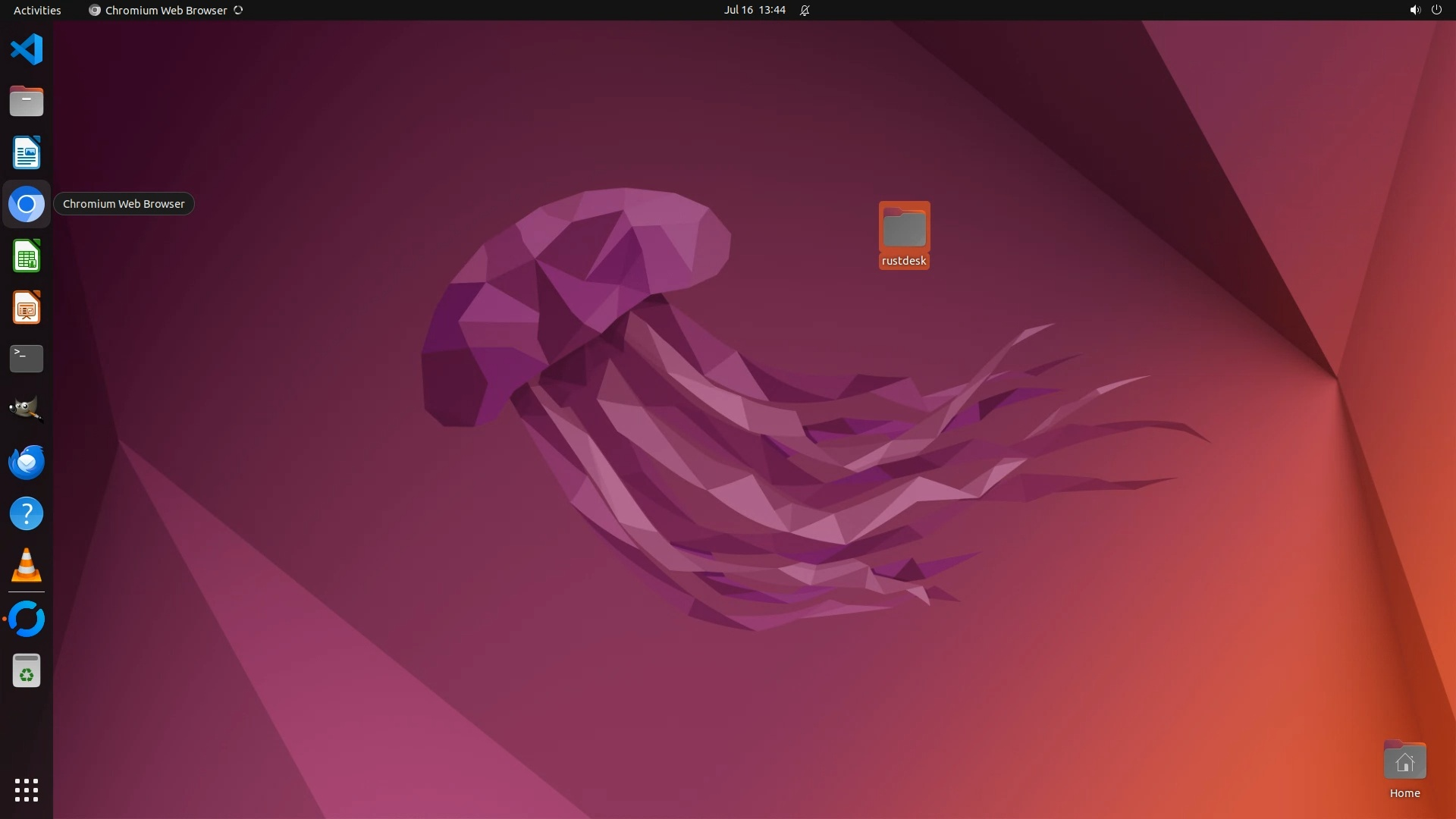This screenshot has height=819, width=1456.
Task: Open the Terminal from dock
Action: pyautogui.click(x=27, y=359)
